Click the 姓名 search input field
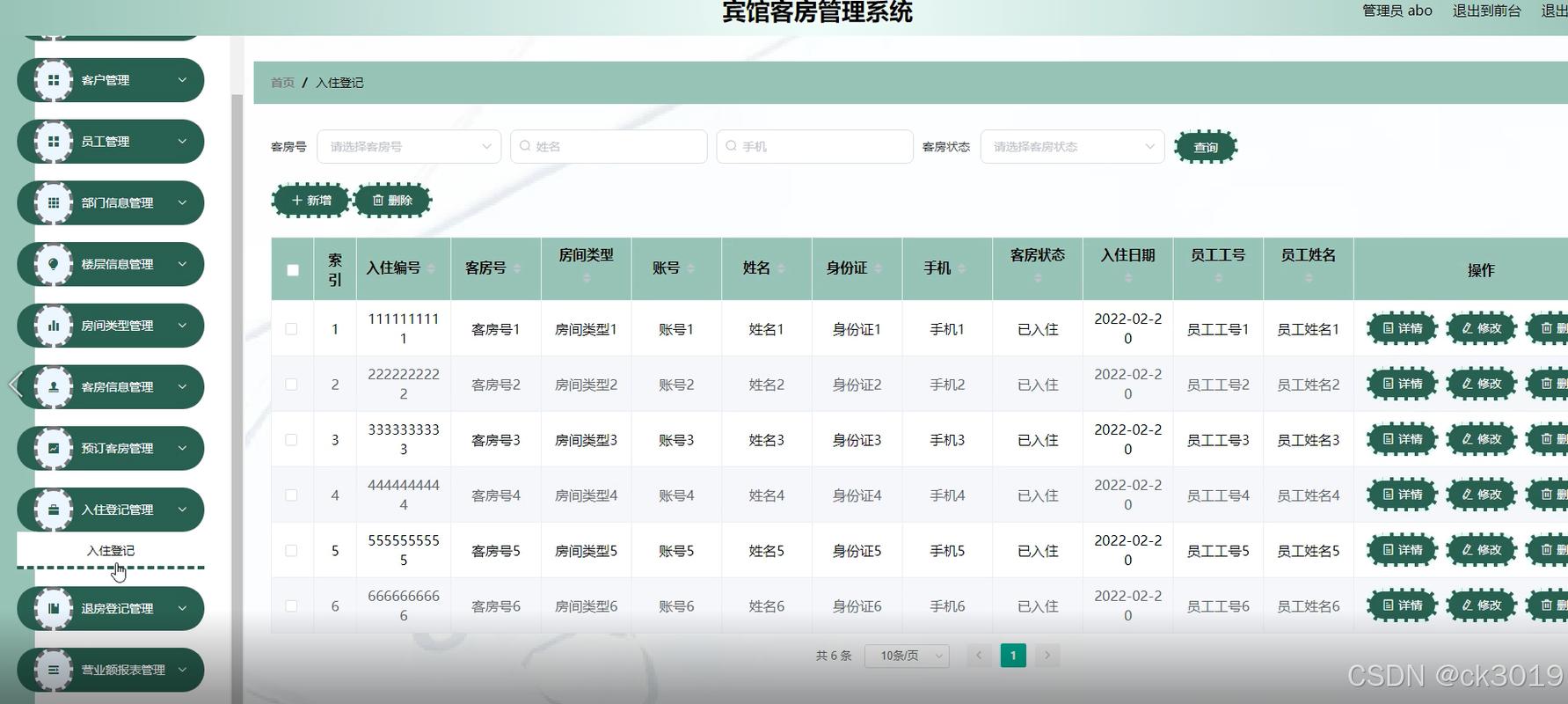 (x=609, y=147)
